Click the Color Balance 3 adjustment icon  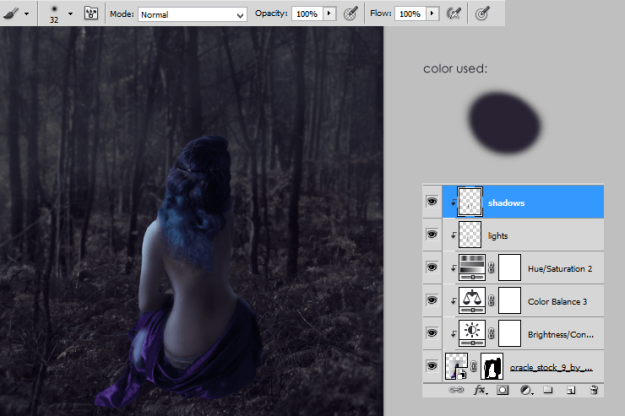point(472,300)
